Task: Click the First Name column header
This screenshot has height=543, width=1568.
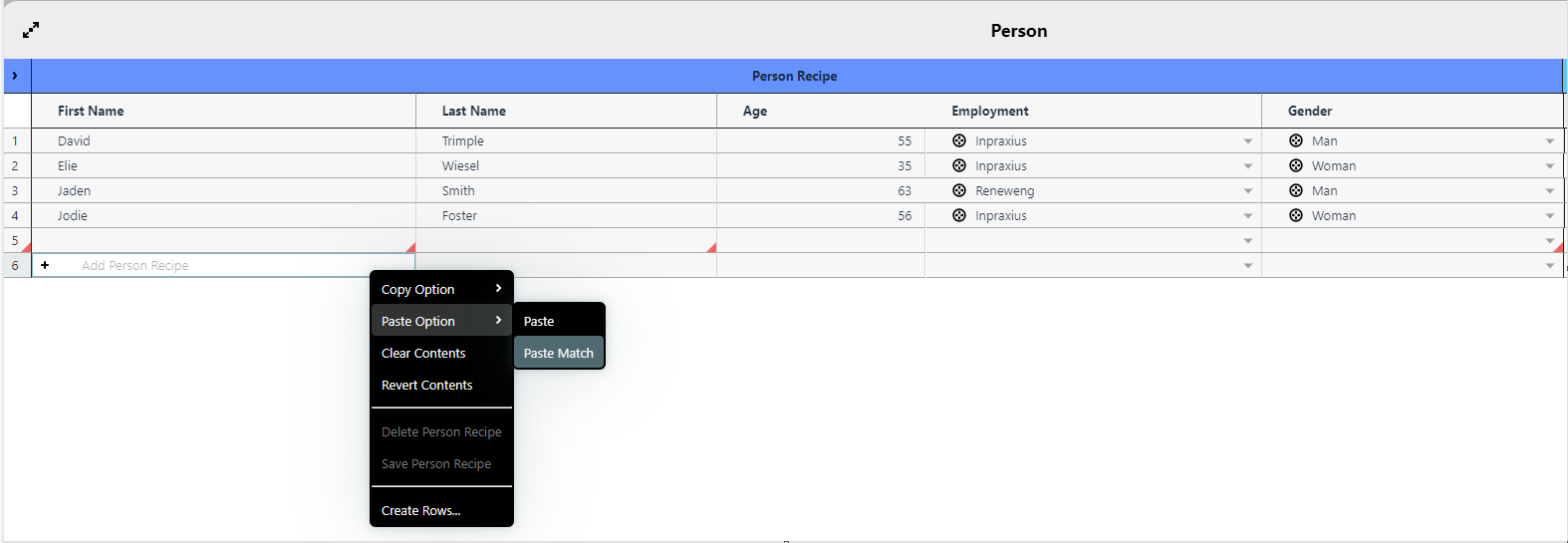Action: coord(91,111)
